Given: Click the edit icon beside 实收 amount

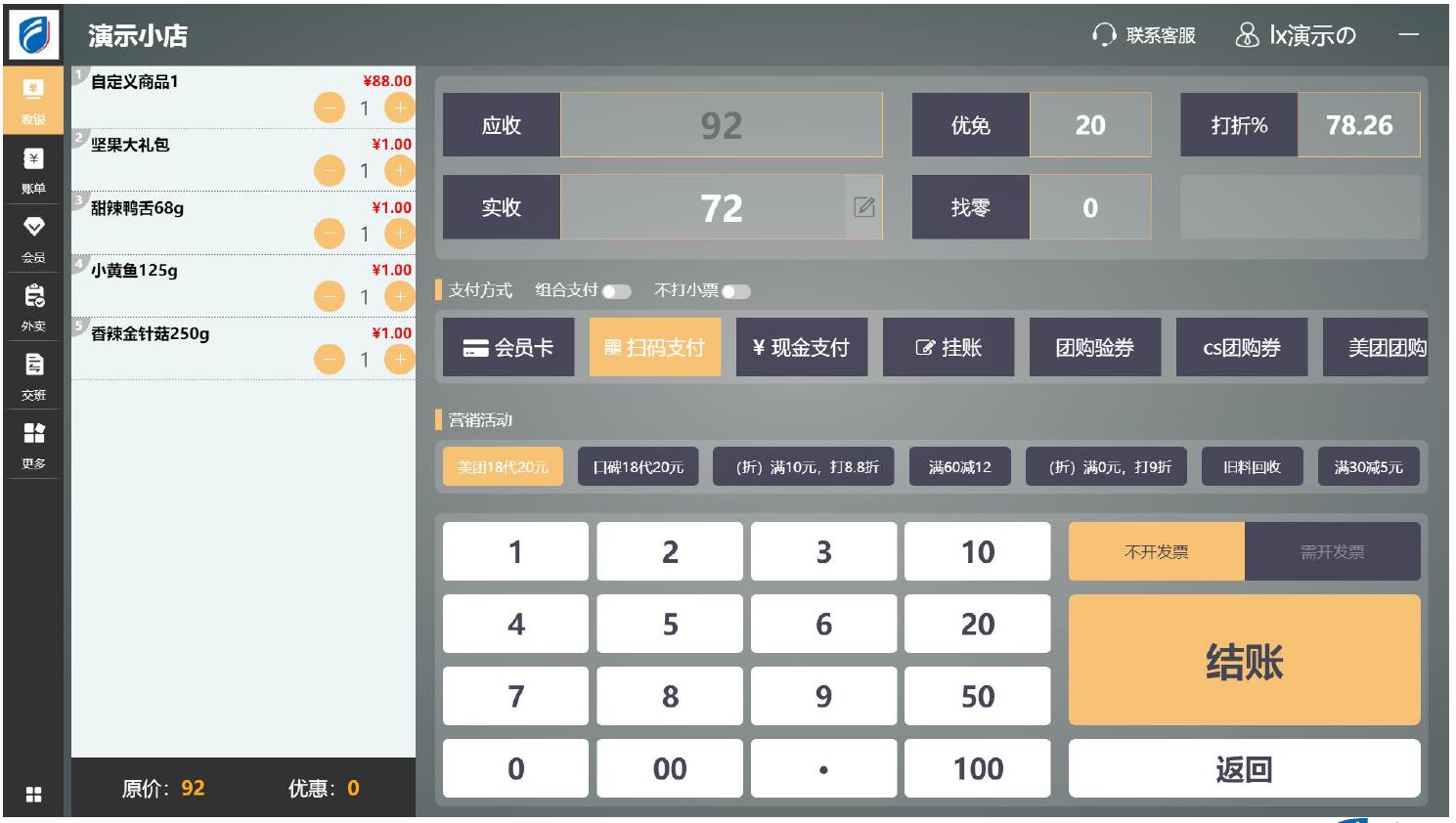Looking at the screenshot, I should click(863, 207).
